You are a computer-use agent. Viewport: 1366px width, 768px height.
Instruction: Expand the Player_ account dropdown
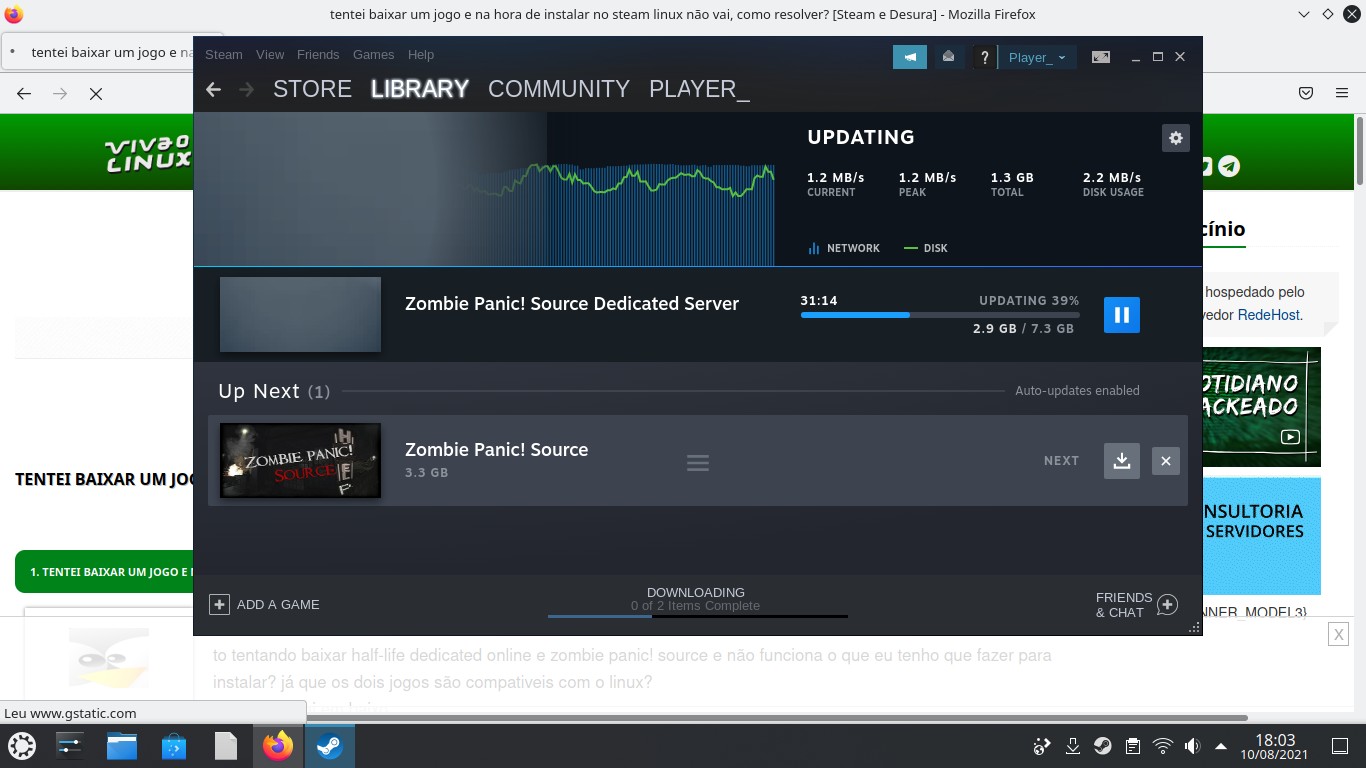click(1037, 57)
